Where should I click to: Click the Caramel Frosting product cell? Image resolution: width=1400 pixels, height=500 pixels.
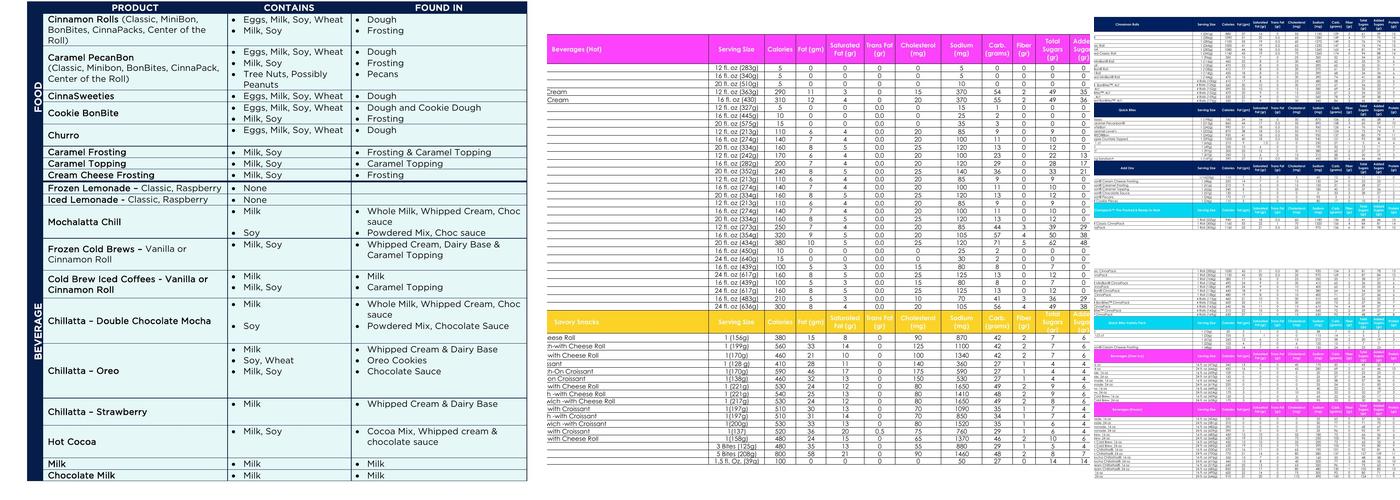pos(135,153)
